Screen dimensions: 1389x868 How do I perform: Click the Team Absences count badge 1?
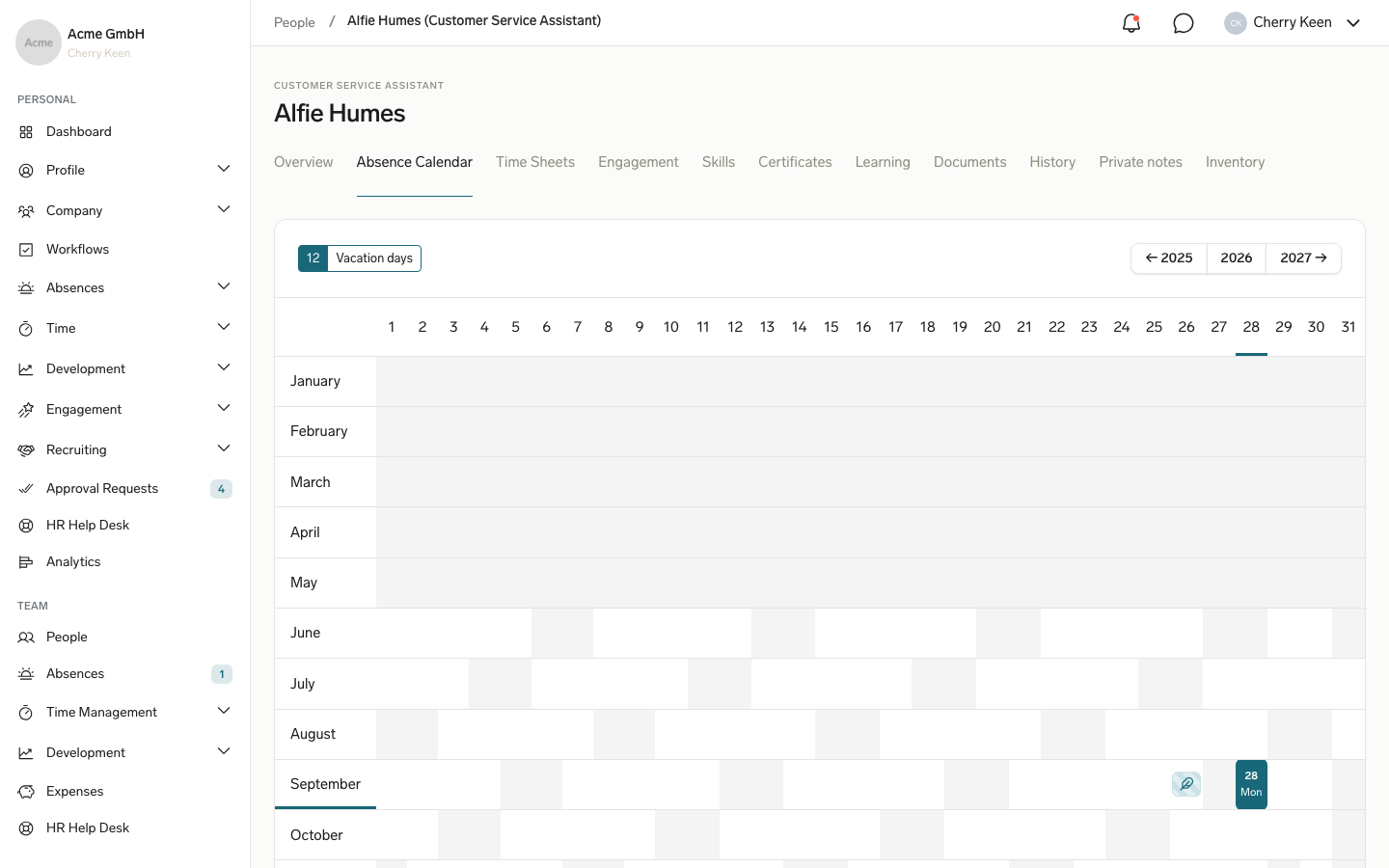[x=222, y=674]
